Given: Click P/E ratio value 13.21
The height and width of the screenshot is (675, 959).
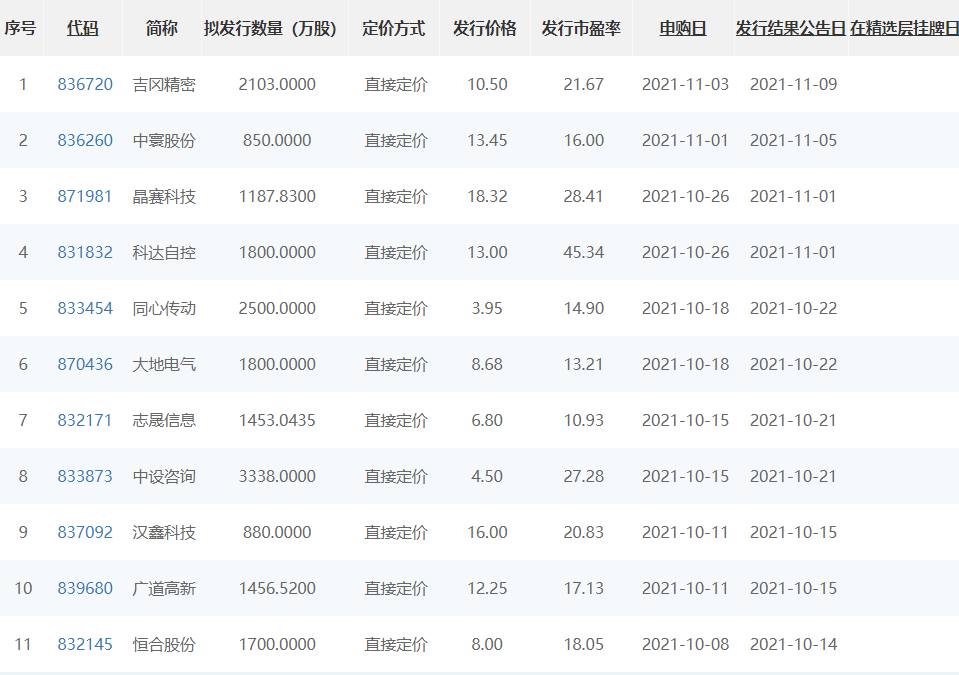Looking at the screenshot, I should [x=583, y=364].
